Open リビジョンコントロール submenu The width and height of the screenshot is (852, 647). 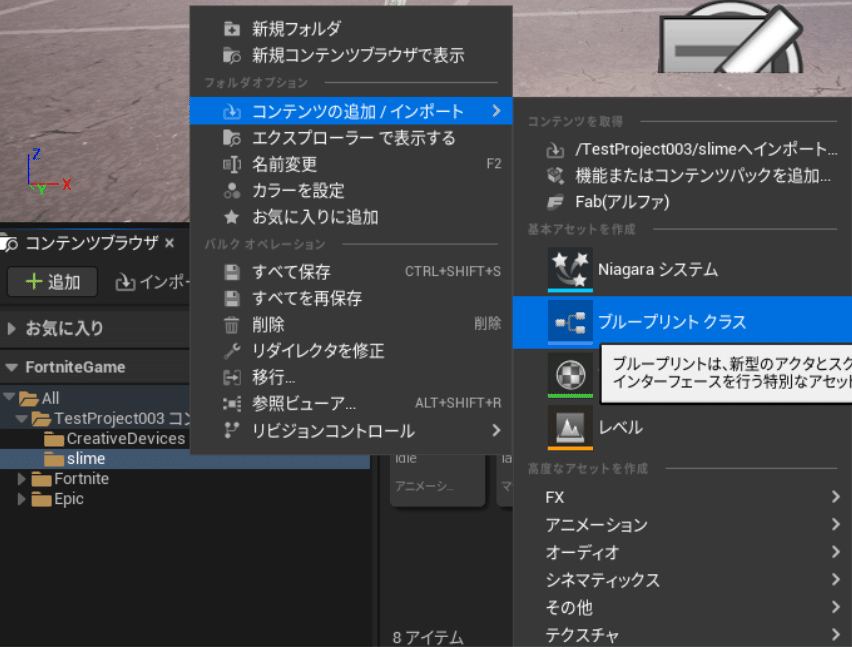[351, 431]
